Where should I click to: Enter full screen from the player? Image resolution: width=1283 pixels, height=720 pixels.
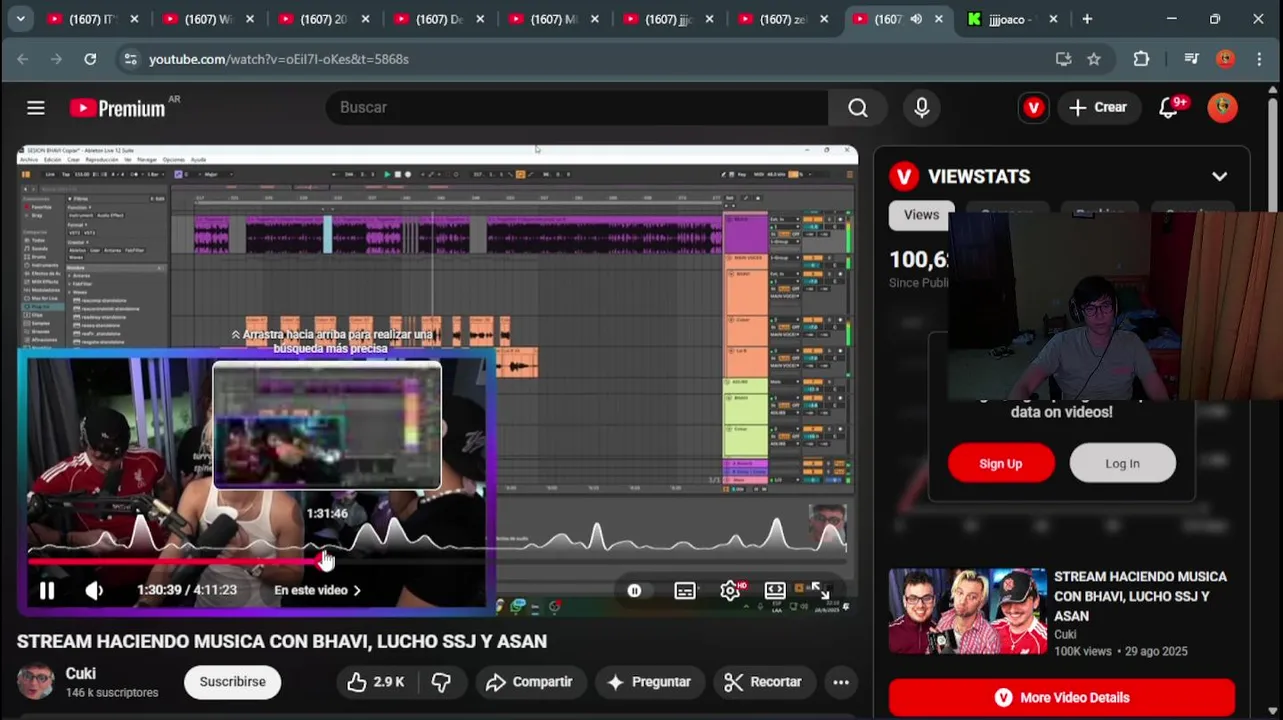(x=820, y=590)
